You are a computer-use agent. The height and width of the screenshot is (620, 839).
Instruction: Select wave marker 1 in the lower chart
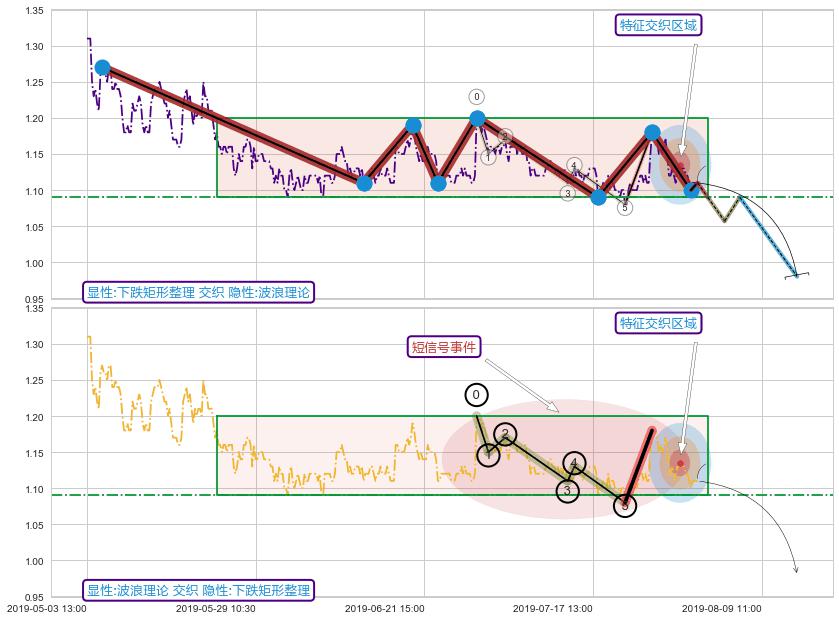(x=488, y=455)
